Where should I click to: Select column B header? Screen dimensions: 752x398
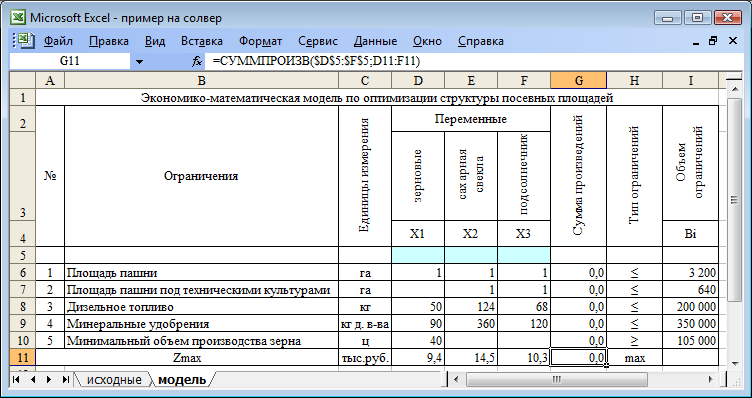[201, 80]
